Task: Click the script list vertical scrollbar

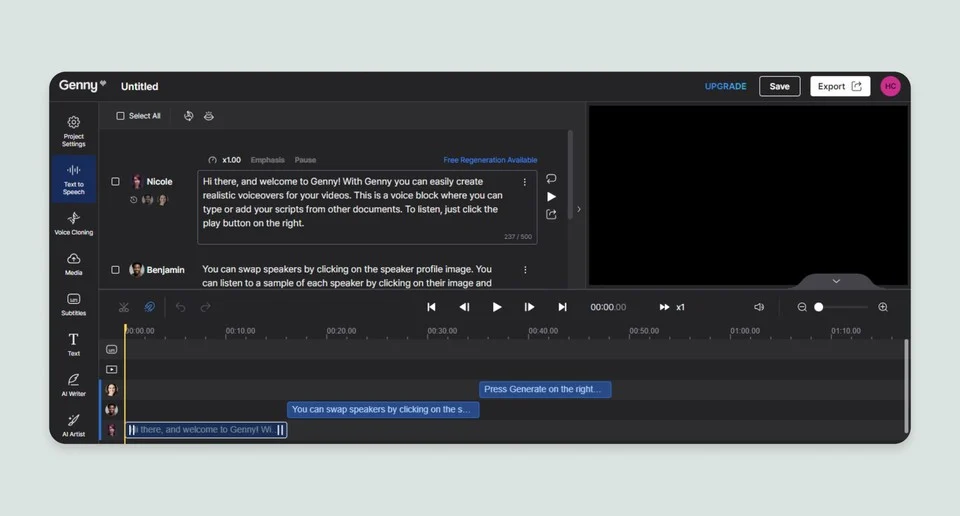Action: [x=570, y=174]
